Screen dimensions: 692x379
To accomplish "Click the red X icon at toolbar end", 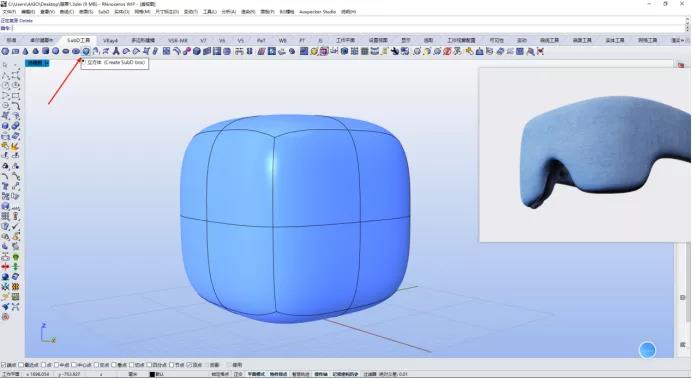I will 540,51.
